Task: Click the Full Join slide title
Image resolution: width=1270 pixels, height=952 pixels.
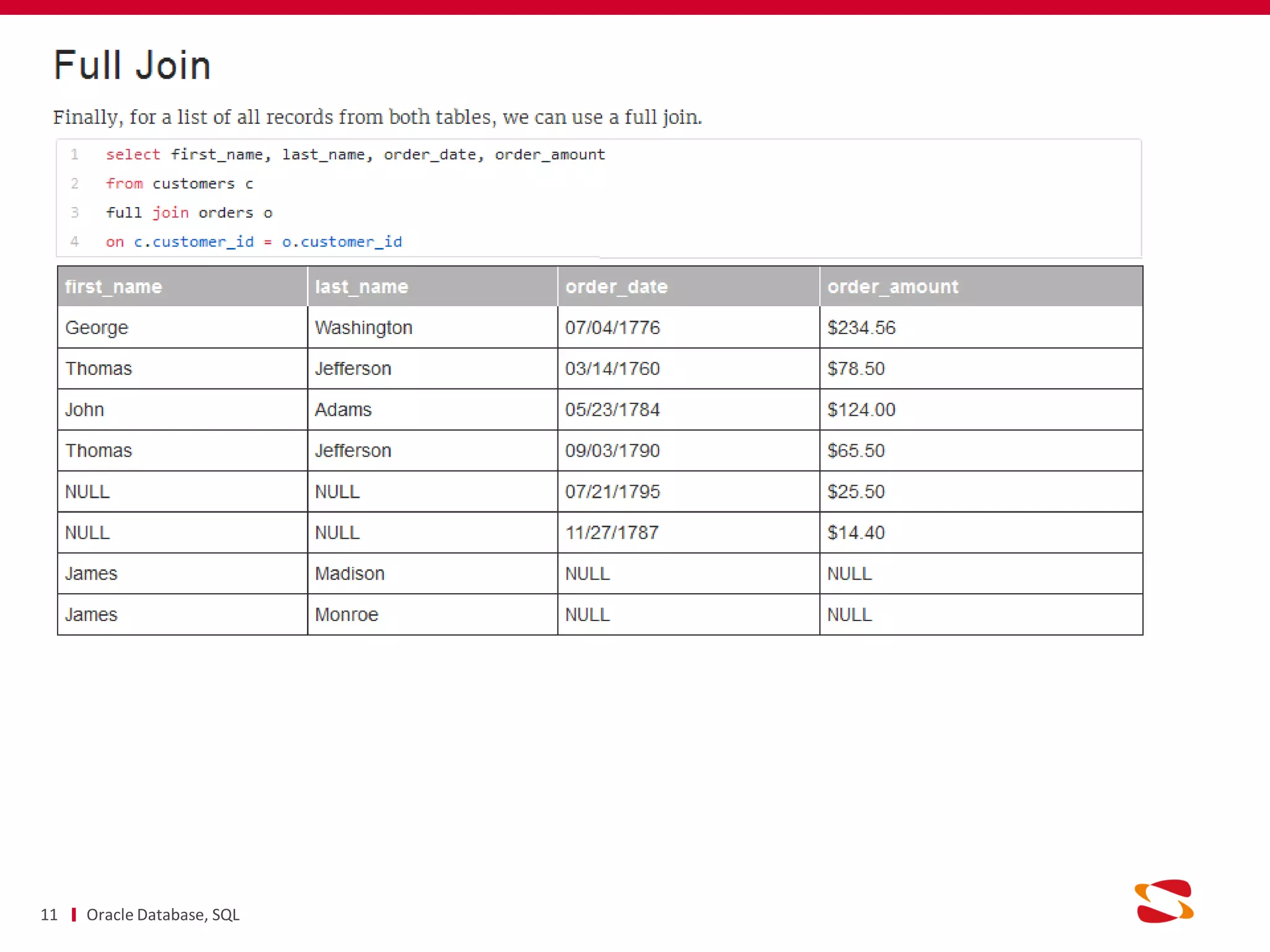Action: tap(132, 65)
